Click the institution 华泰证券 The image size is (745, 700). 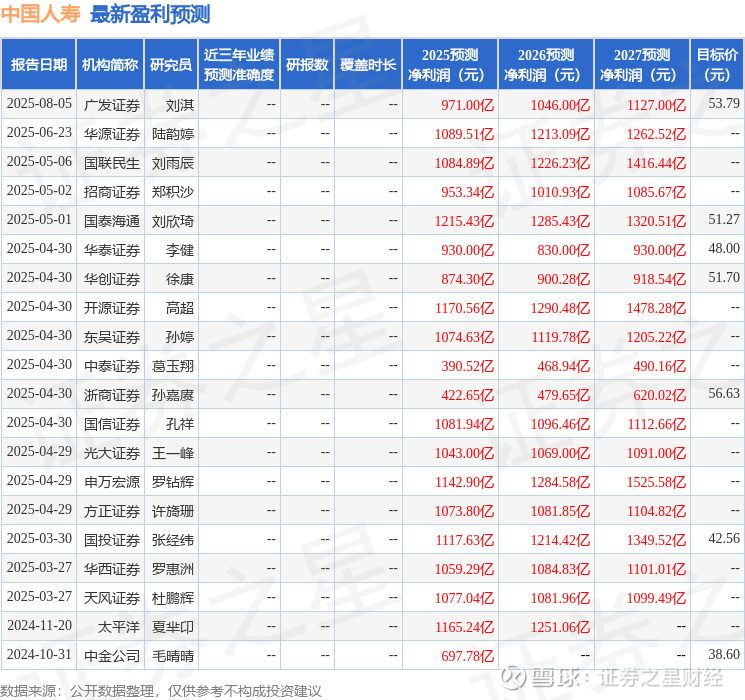pos(112,250)
